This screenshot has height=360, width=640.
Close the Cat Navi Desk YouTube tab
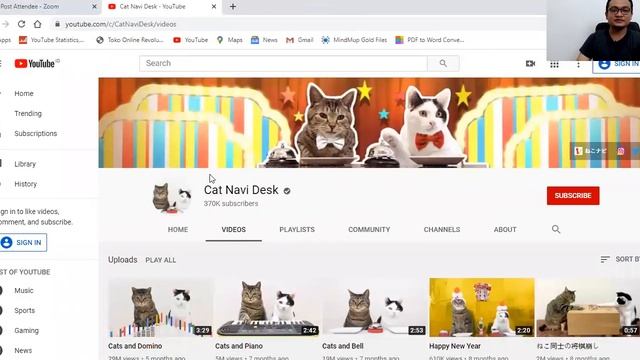pyautogui.click(x=213, y=7)
